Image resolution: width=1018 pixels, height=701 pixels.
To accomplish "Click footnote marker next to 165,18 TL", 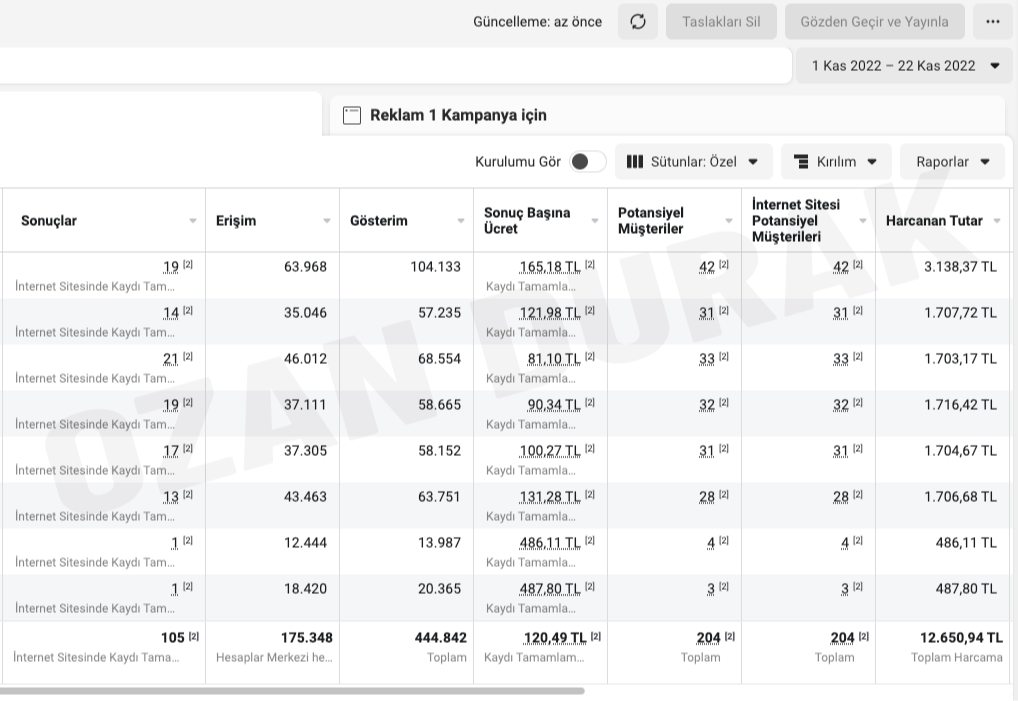I will [x=590, y=265].
